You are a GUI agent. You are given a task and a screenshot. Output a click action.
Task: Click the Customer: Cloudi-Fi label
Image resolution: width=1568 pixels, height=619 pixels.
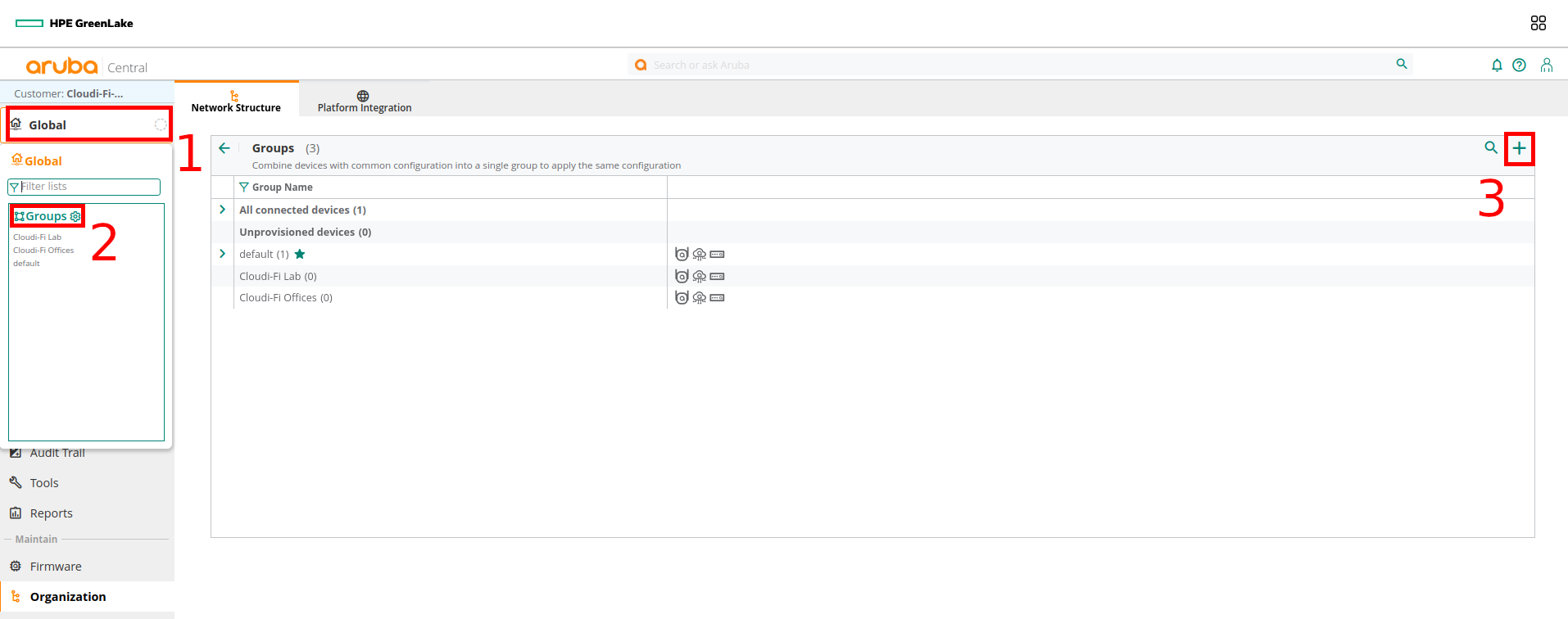pyautogui.click(x=69, y=93)
